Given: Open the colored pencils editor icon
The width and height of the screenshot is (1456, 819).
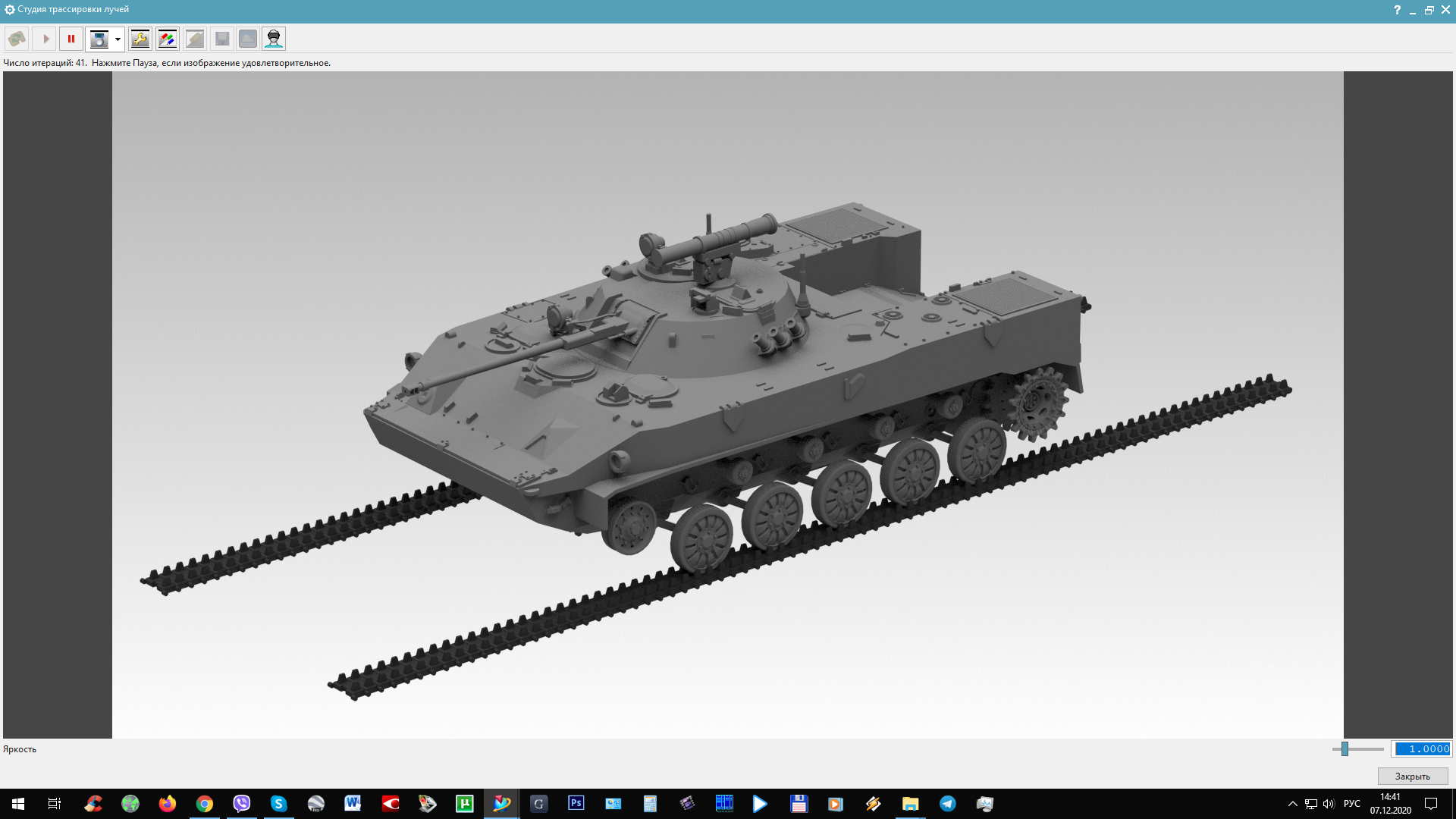Looking at the screenshot, I should pos(168,39).
